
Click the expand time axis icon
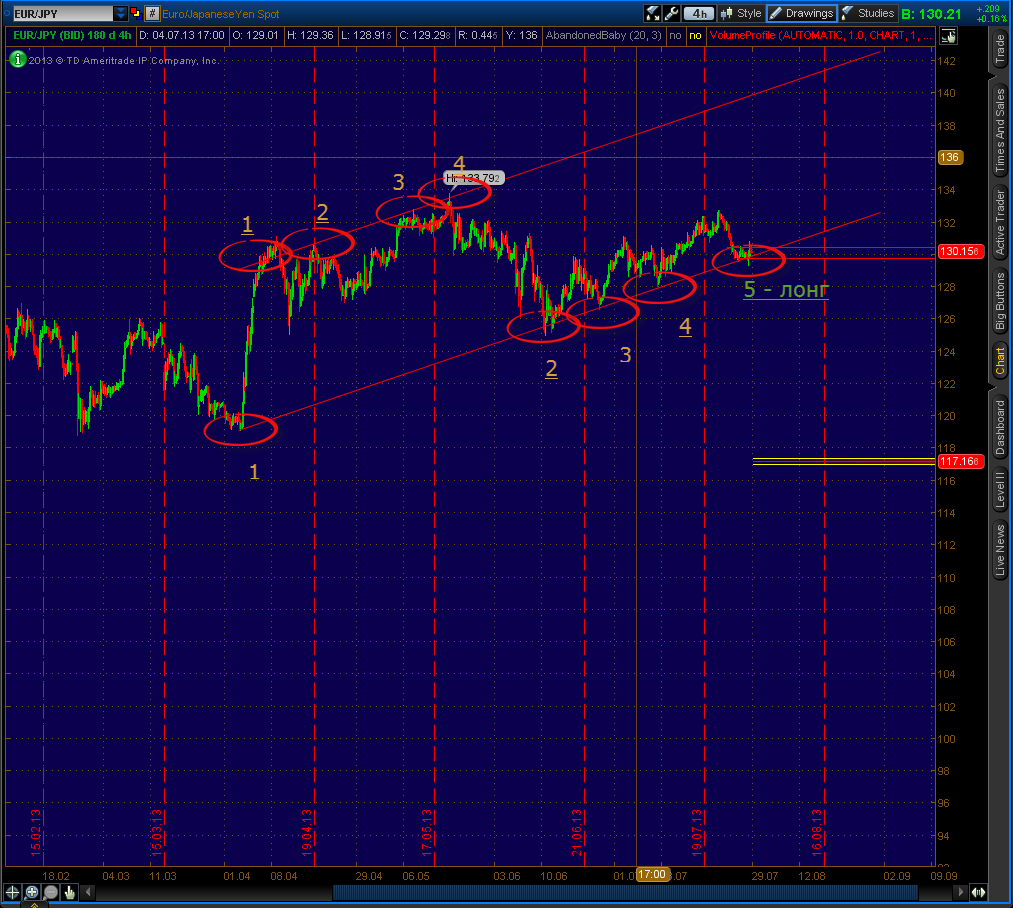tap(978, 892)
